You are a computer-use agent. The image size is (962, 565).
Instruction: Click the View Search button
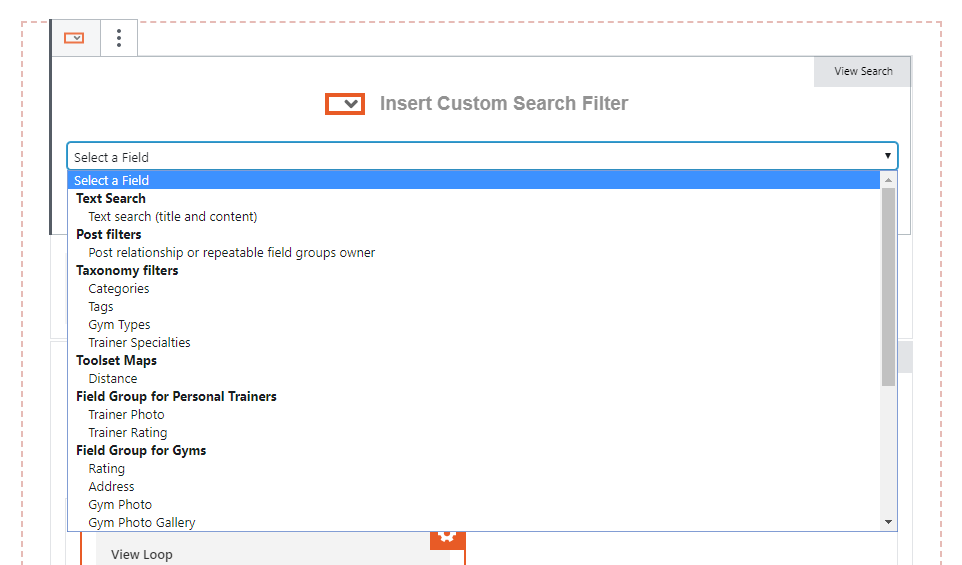tap(862, 71)
